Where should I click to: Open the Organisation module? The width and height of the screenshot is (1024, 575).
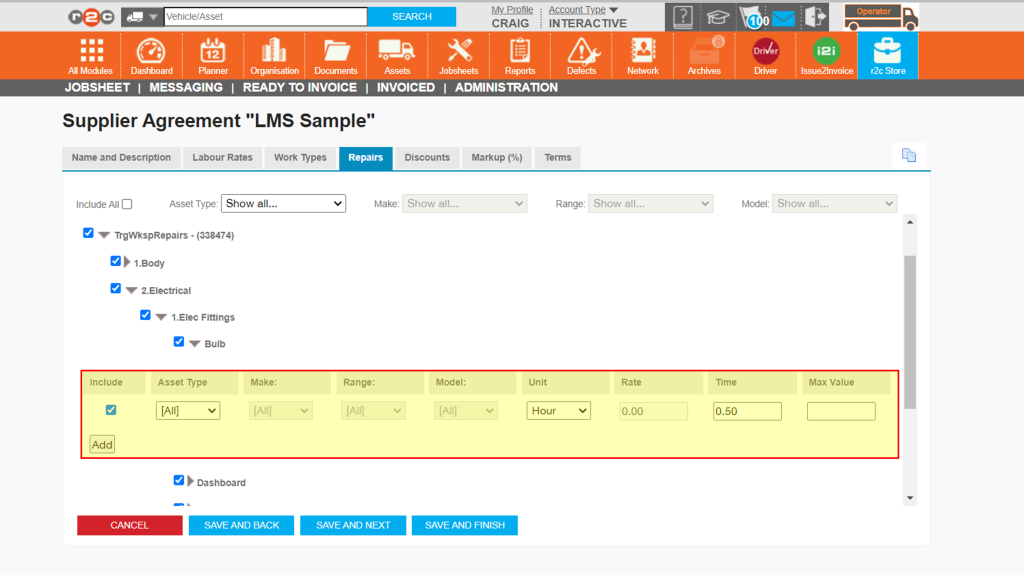274,56
